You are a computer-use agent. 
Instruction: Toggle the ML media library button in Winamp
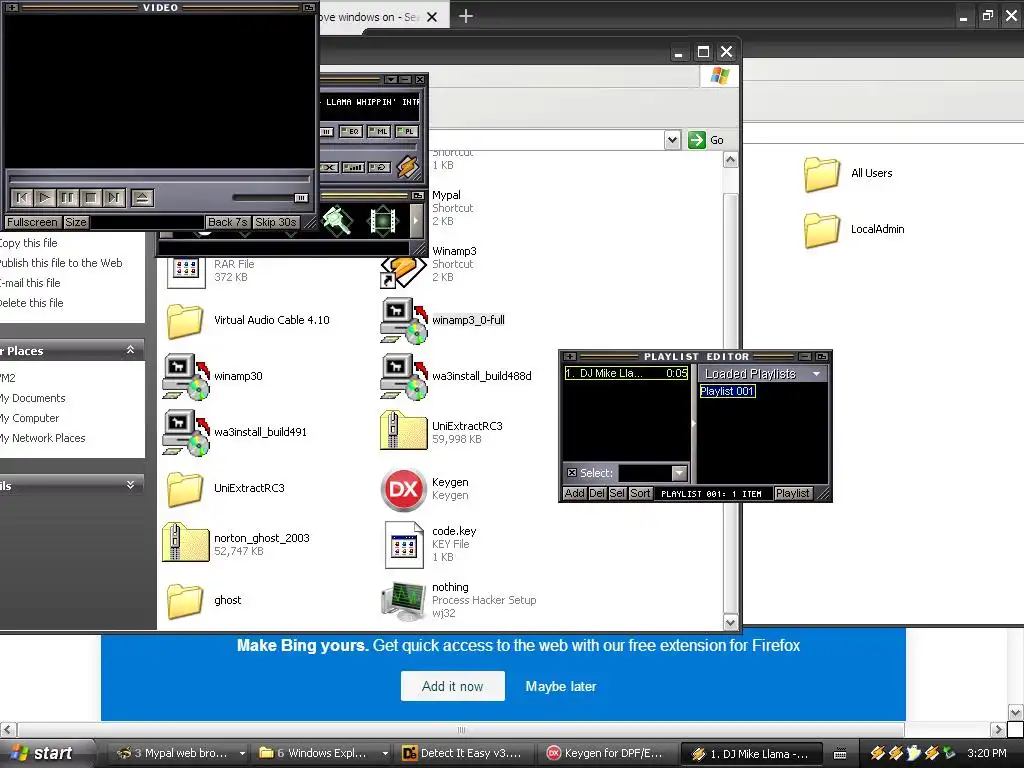point(378,131)
